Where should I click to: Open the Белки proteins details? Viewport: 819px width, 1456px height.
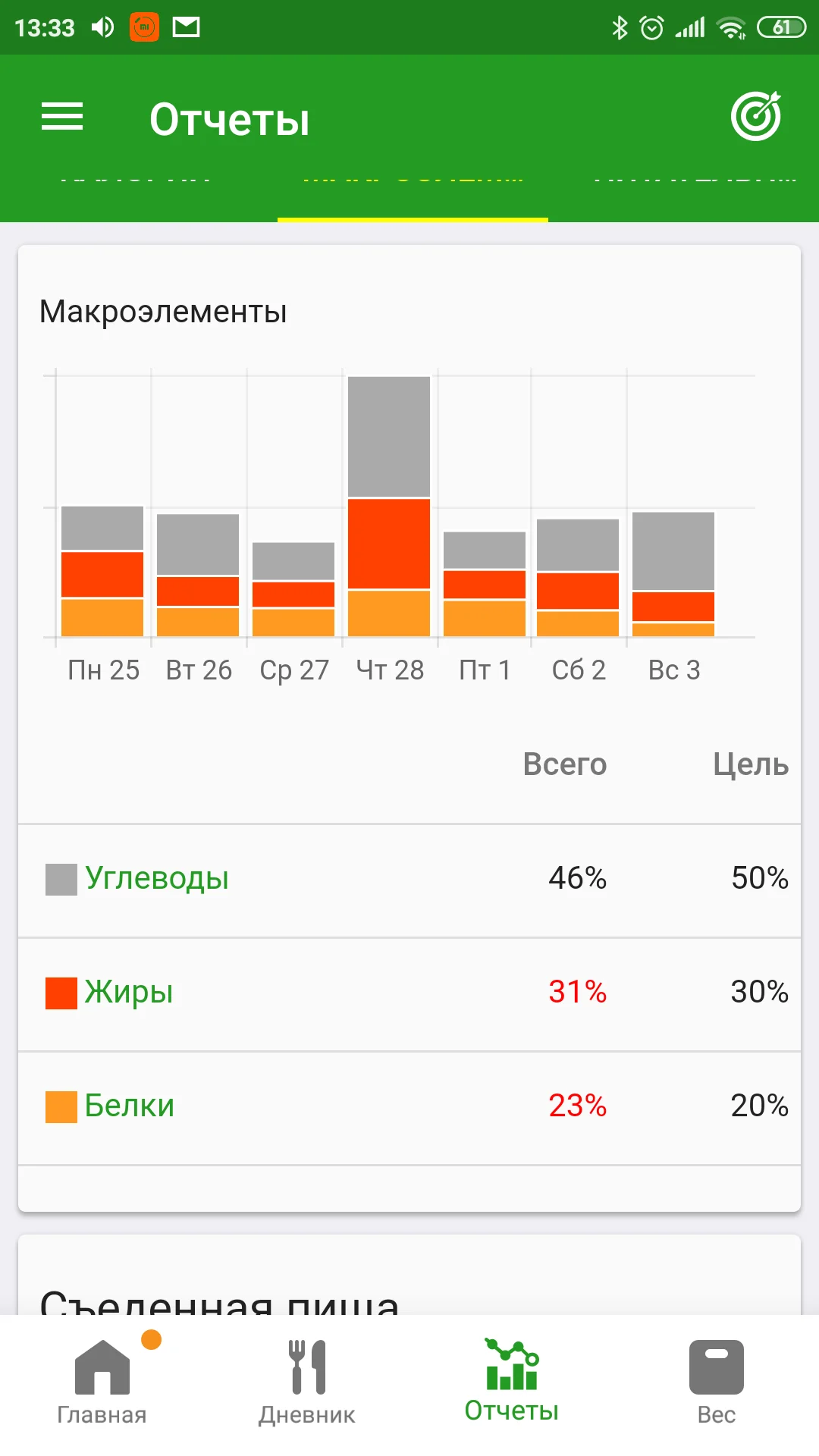(x=130, y=1106)
